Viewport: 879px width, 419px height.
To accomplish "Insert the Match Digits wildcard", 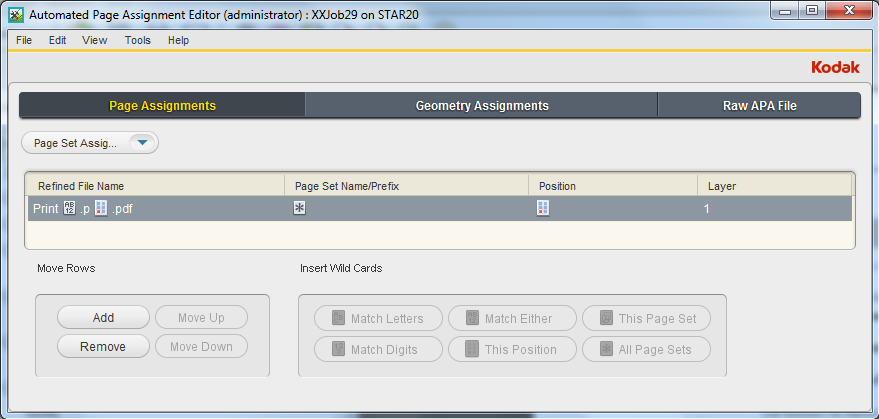I will (x=378, y=350).
